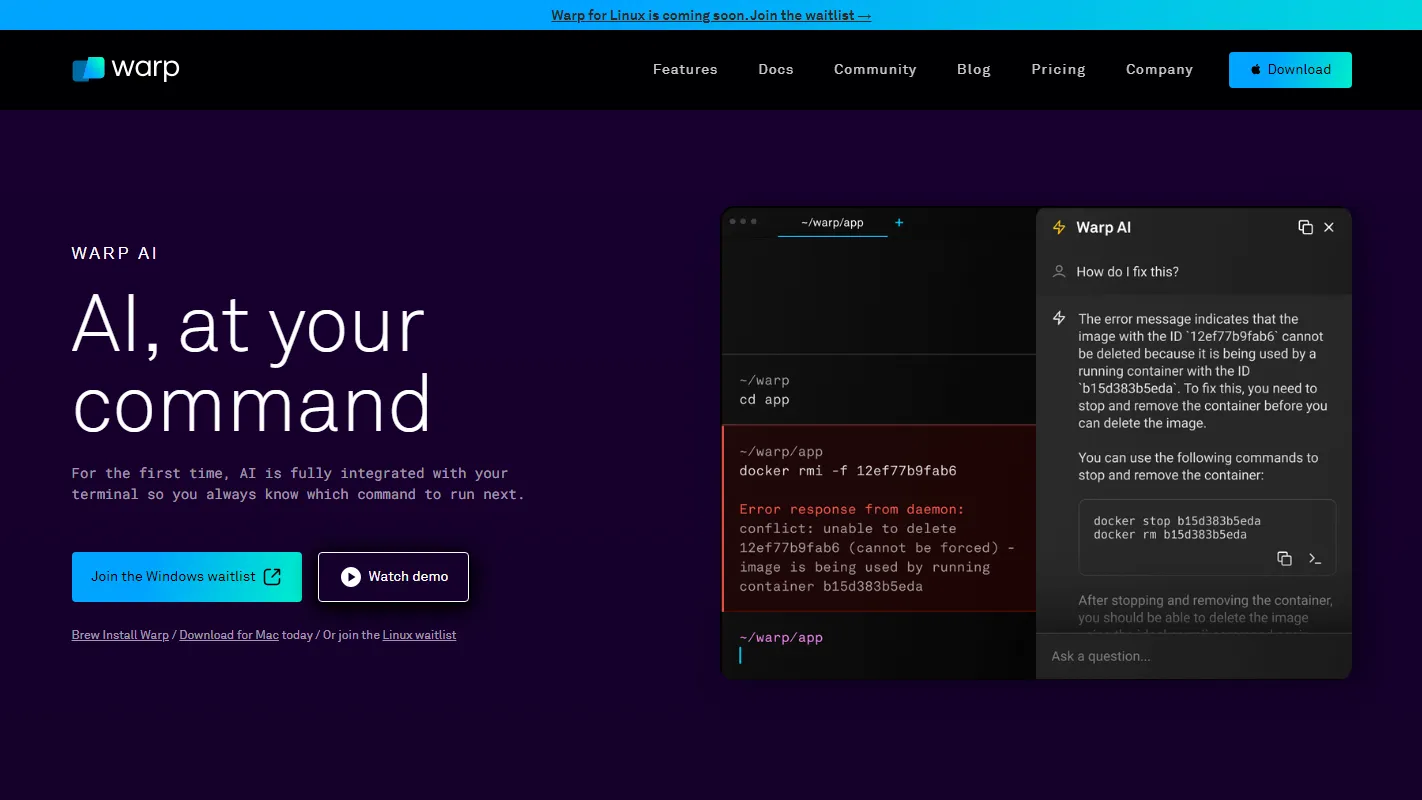
Task: Open the Features menu
Action: click(685, 70)
